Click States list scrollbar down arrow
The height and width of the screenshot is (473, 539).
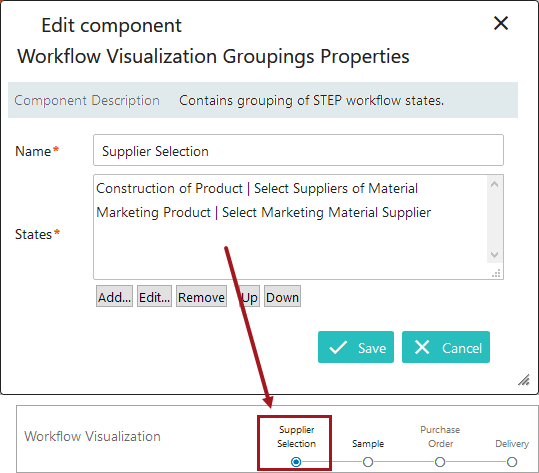pos(494,255)
